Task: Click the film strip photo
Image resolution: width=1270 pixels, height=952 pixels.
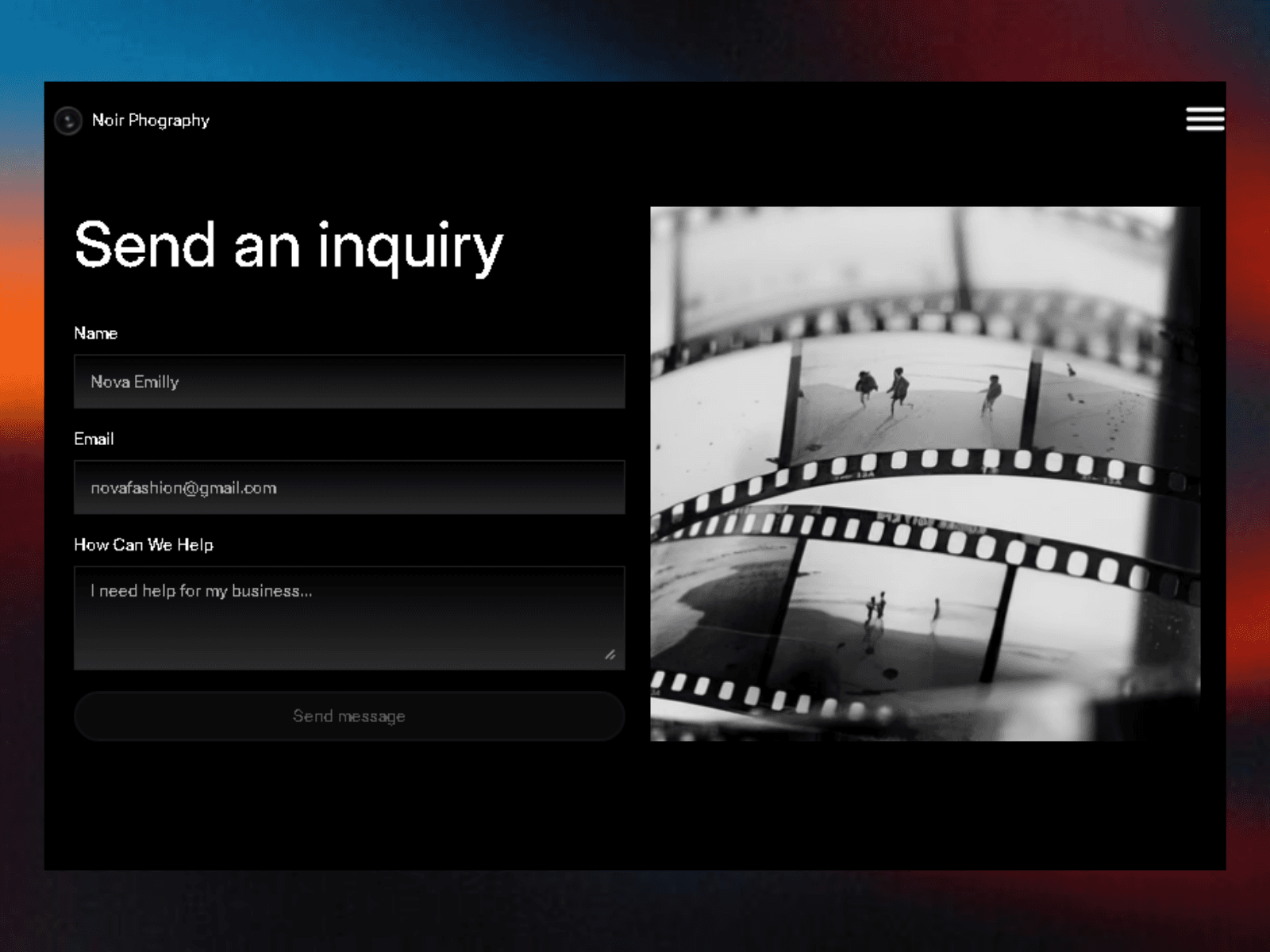Action: coord(926,474)
